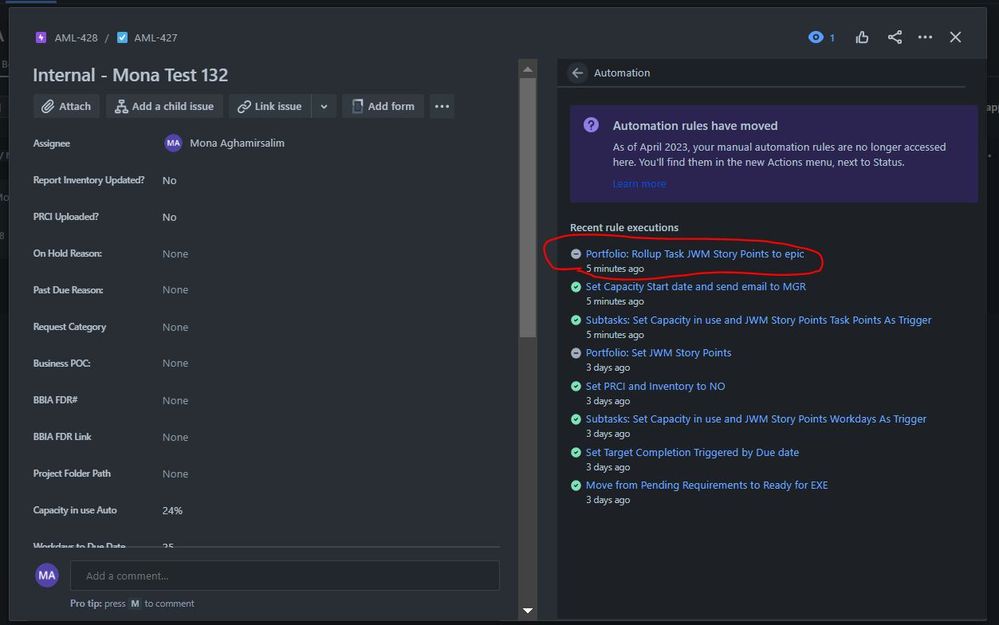Open the AML-427 breadcrumb link

(155, 38)
